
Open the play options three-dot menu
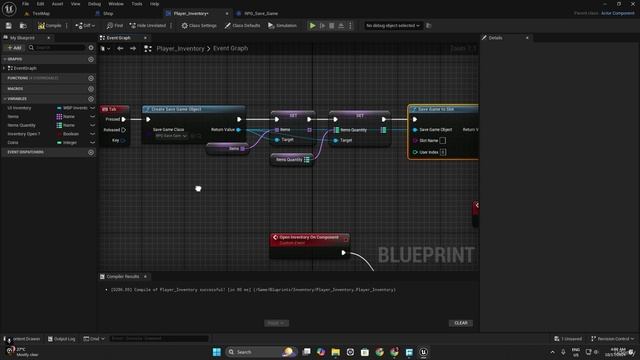click(350, 26)
